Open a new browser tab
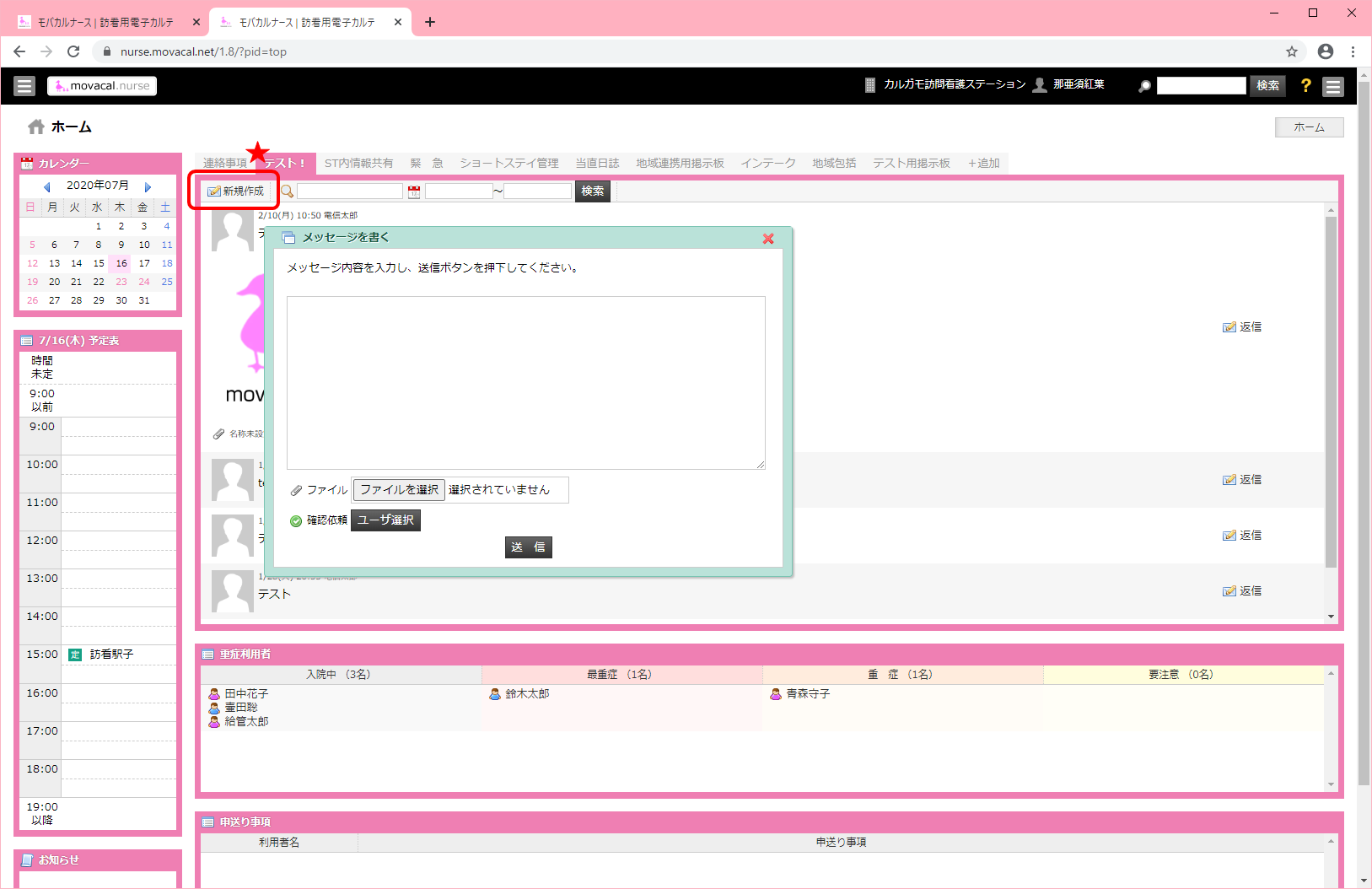 (430, 22)
